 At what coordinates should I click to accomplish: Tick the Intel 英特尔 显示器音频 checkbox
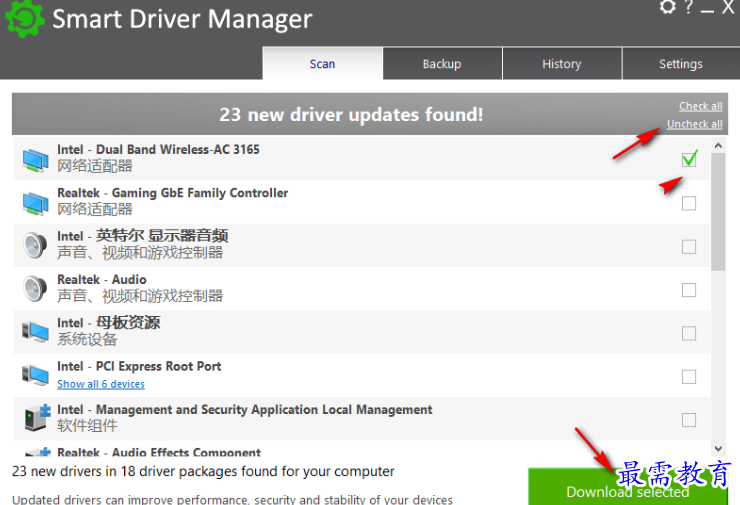click(x=689, y=246)
